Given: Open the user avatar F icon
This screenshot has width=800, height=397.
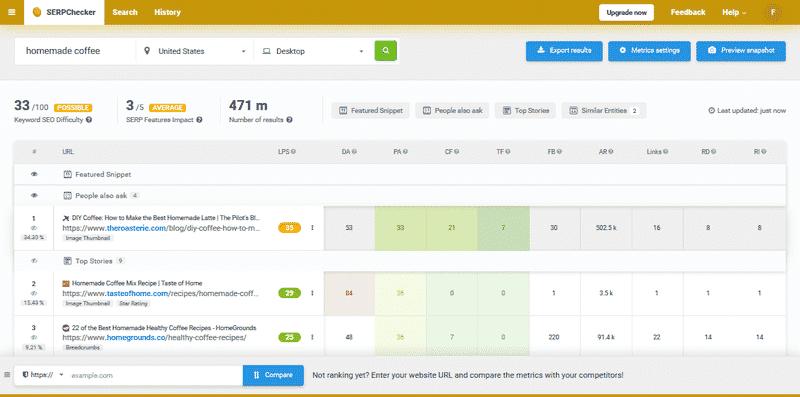Looking at the screenshot, I should [x=773, y=12].
